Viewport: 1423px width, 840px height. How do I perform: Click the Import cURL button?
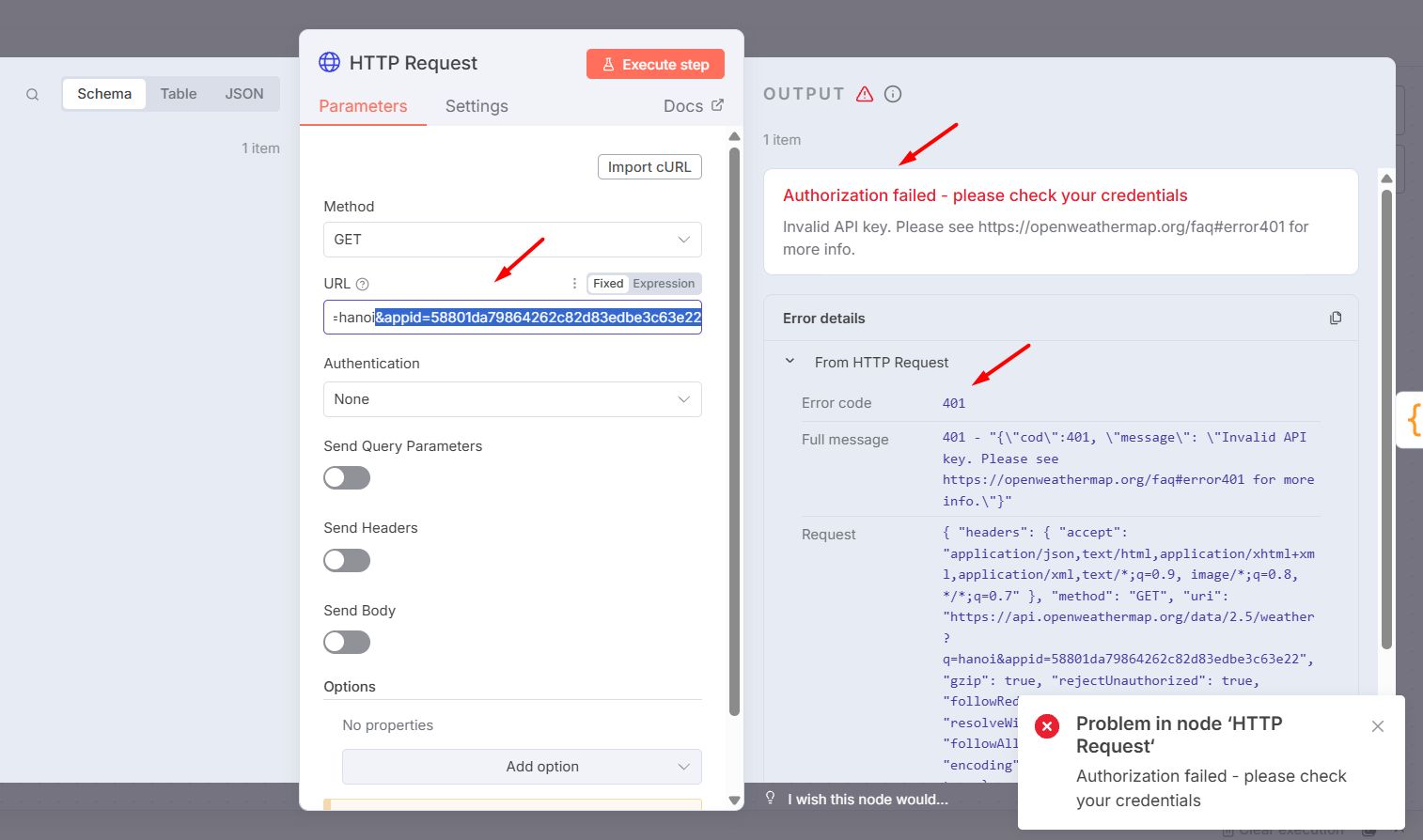coord(649,166)
